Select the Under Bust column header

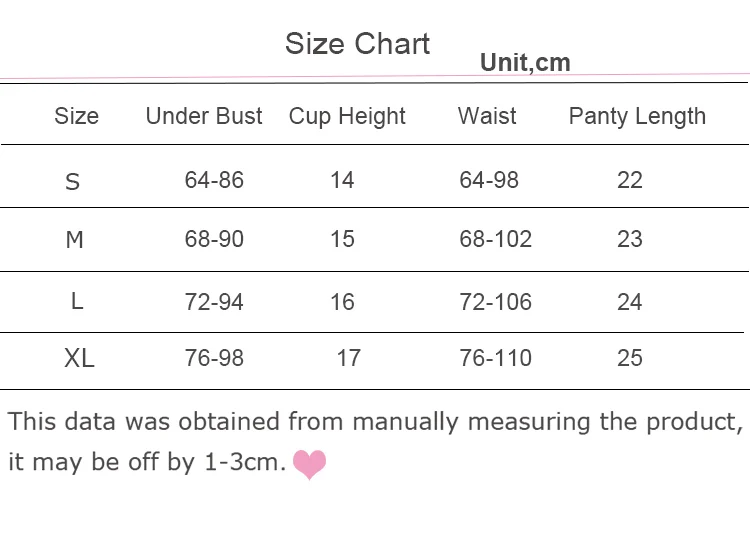pyautogui.click(x=204, y=116)
